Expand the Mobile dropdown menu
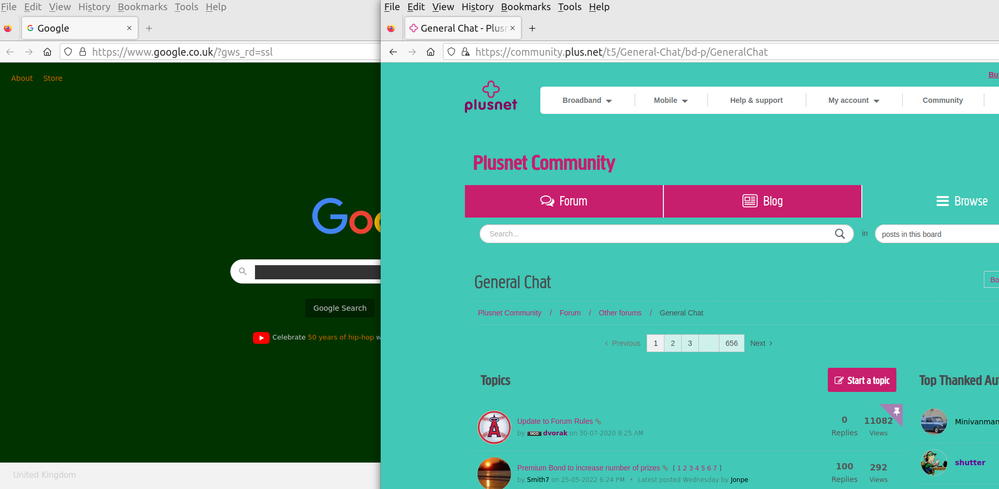The height and width of the screenshot is (489, 999). [x=671, y=101]
